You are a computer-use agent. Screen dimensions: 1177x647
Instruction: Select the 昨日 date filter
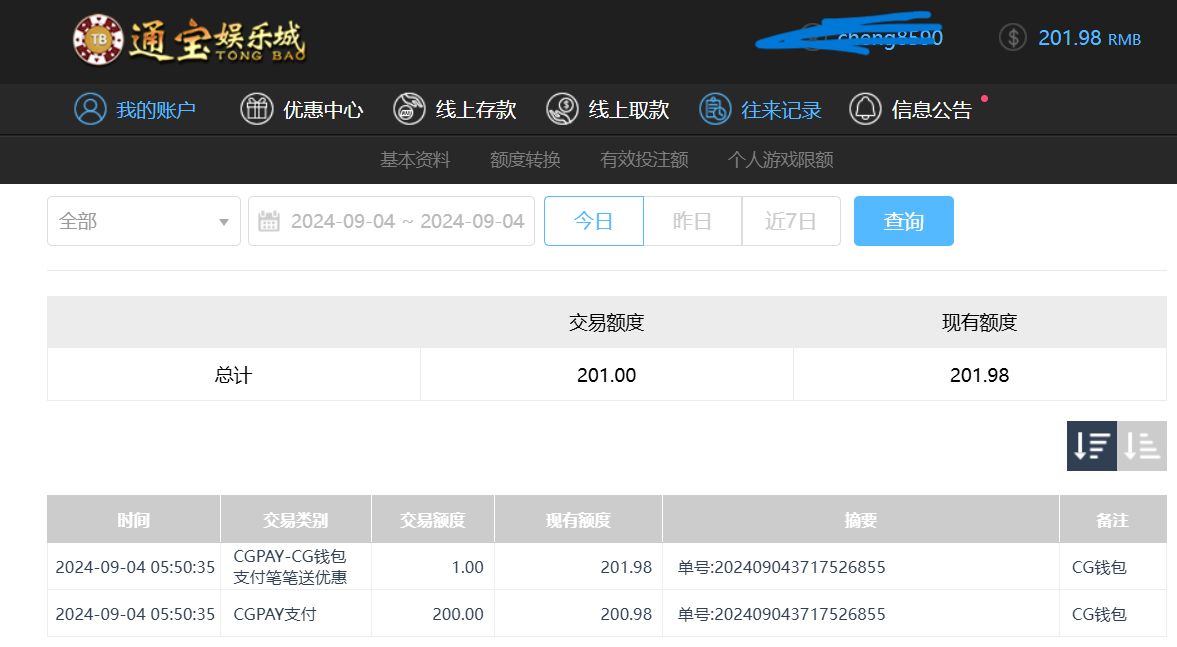(x=692, y=221)
